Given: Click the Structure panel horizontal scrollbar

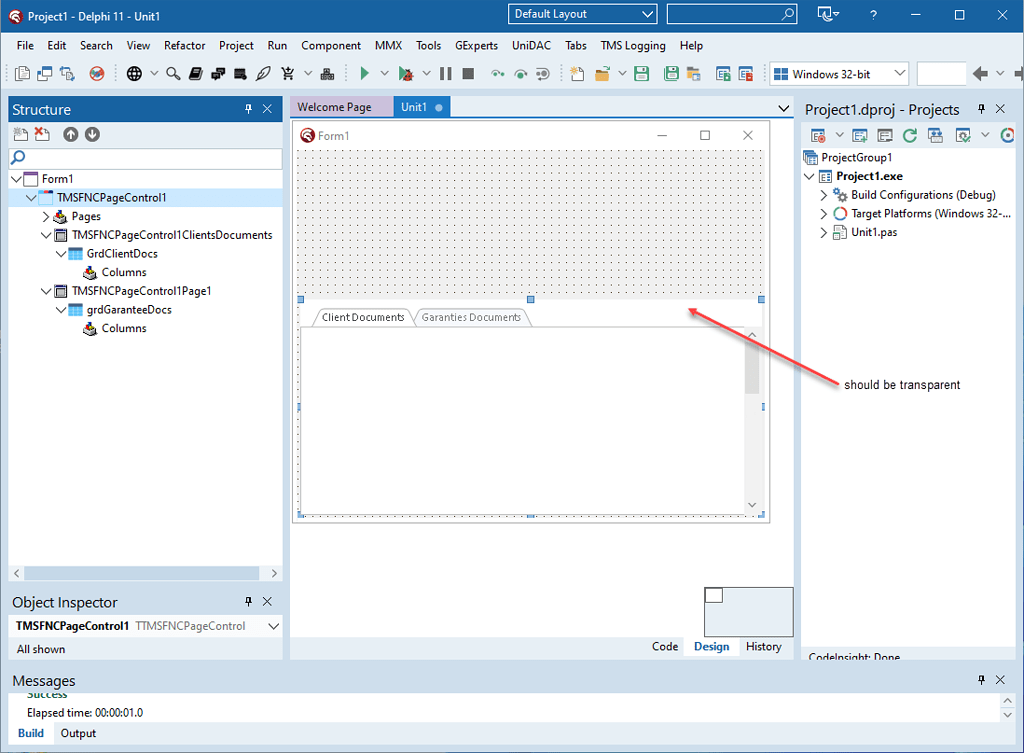Looking at the screenshot, I should point(142,573).
